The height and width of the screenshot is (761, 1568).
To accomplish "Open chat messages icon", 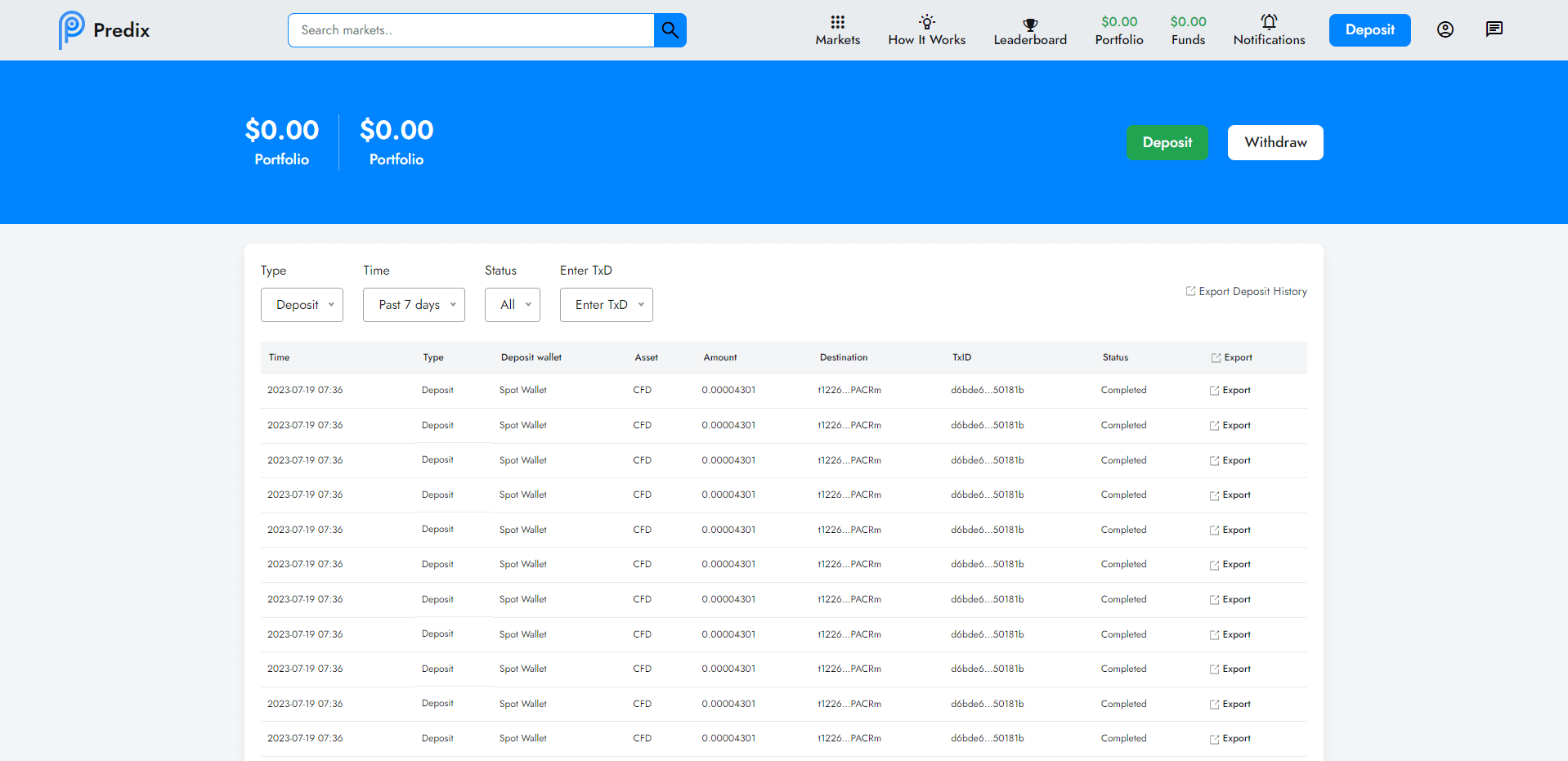I will click(x=1494, y=29).
